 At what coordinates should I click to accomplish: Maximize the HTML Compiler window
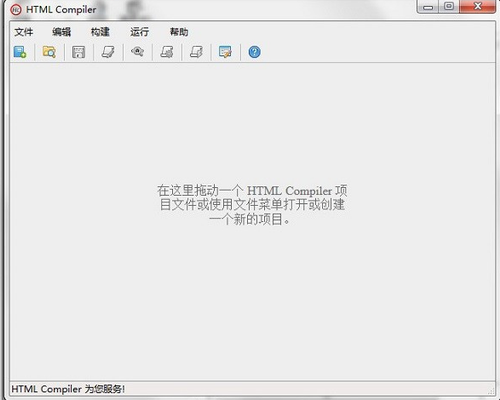point(449,6)
